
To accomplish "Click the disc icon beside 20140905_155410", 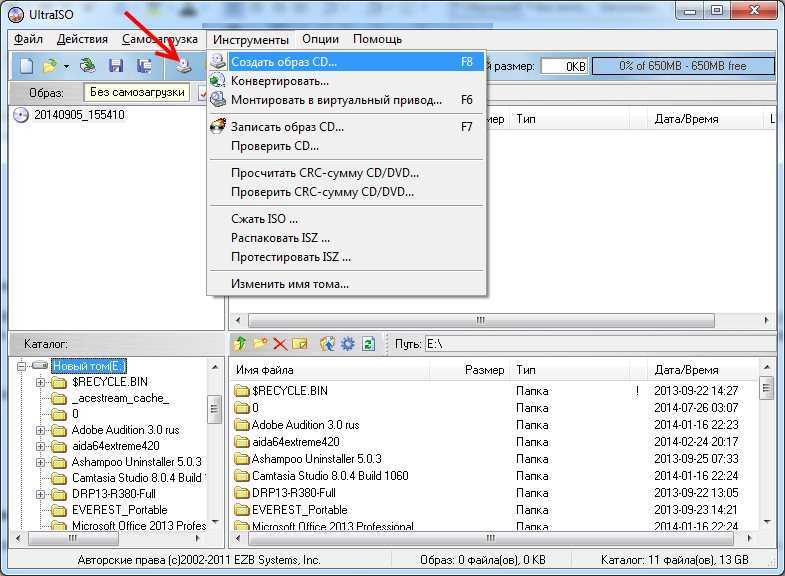I will 21,115.
